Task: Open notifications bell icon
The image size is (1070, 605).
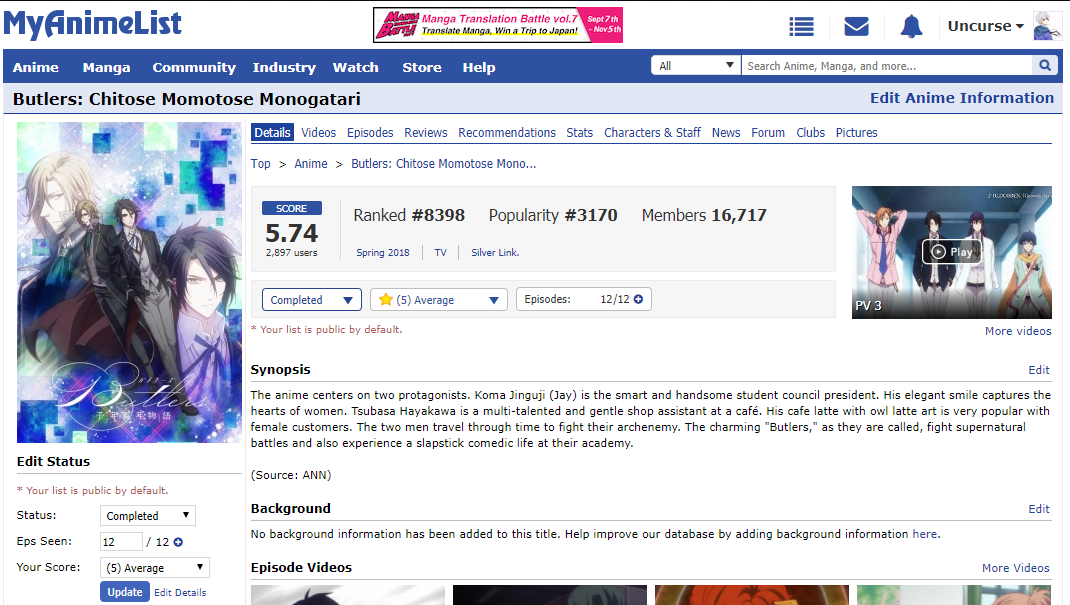Action: 911,27
